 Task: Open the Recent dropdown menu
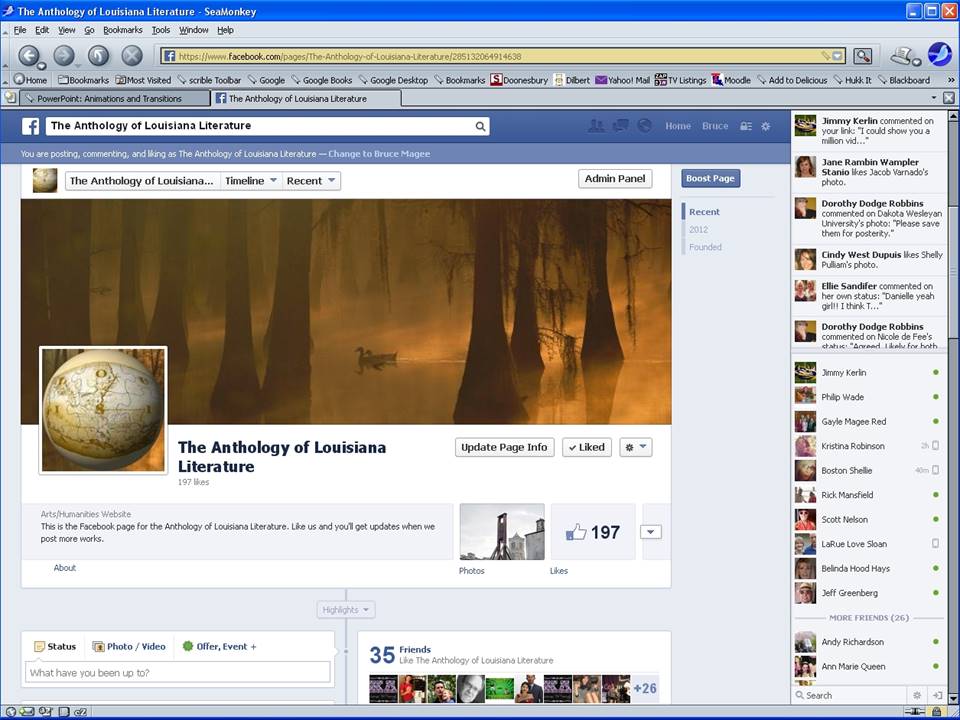311,181
